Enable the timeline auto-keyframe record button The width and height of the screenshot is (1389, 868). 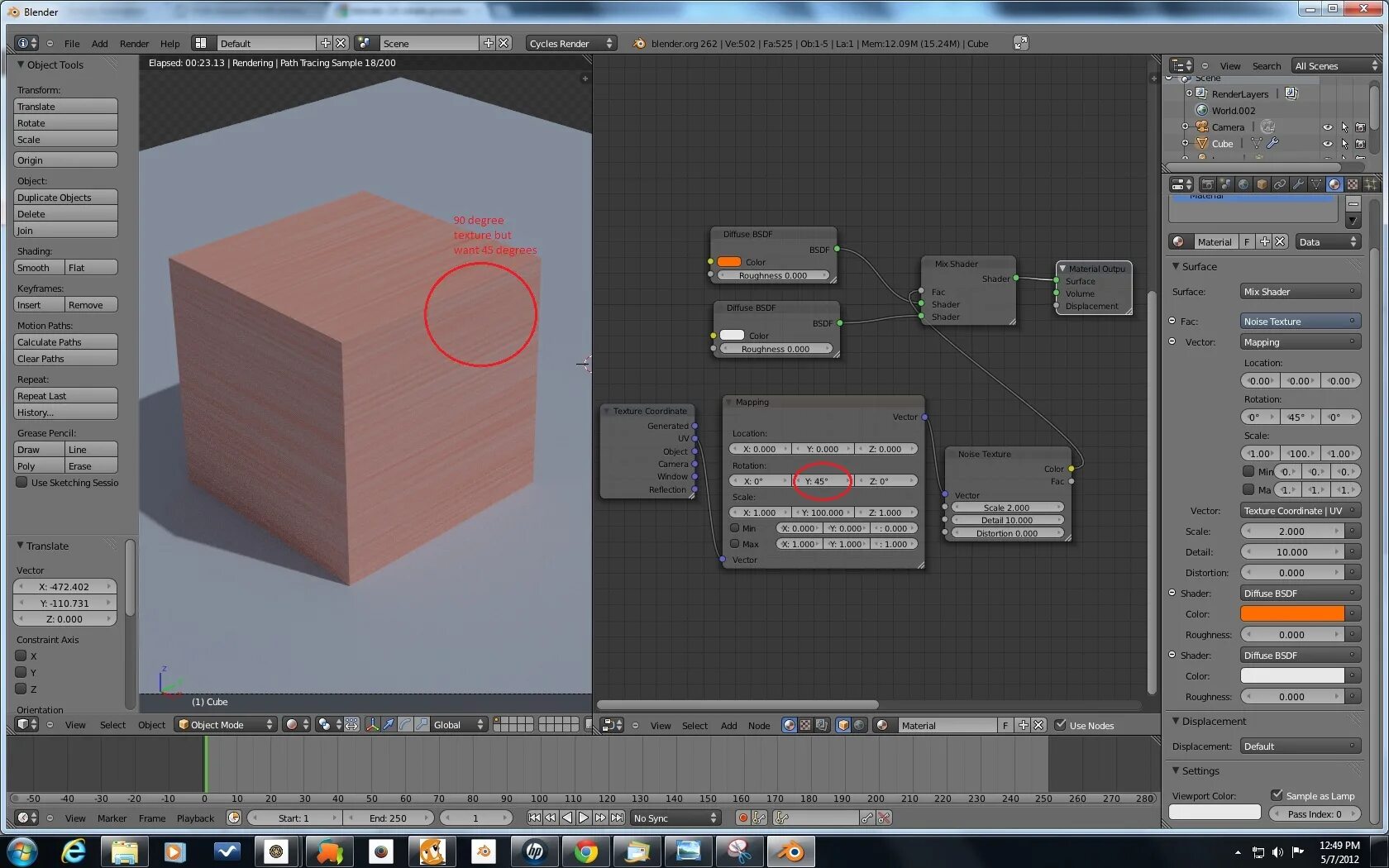tap(742, 818)
